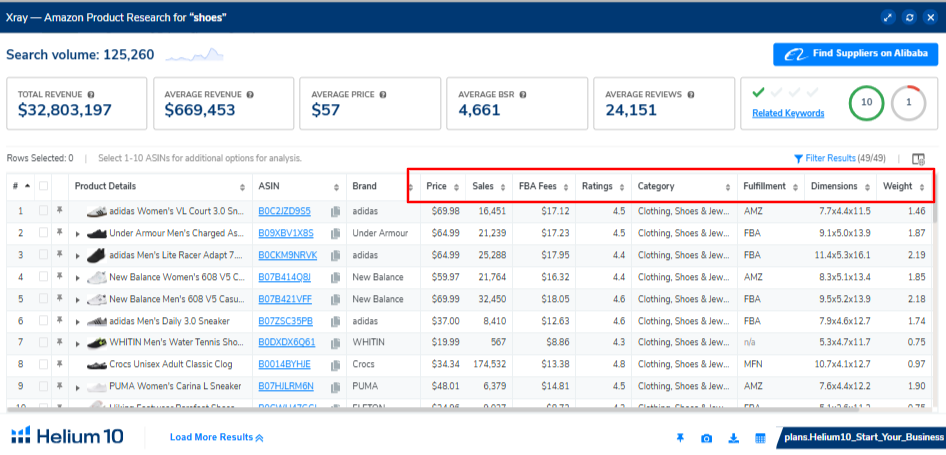946x455 pixels.
Task: Open the Average Reviews help icon
Action: (690, 95)
